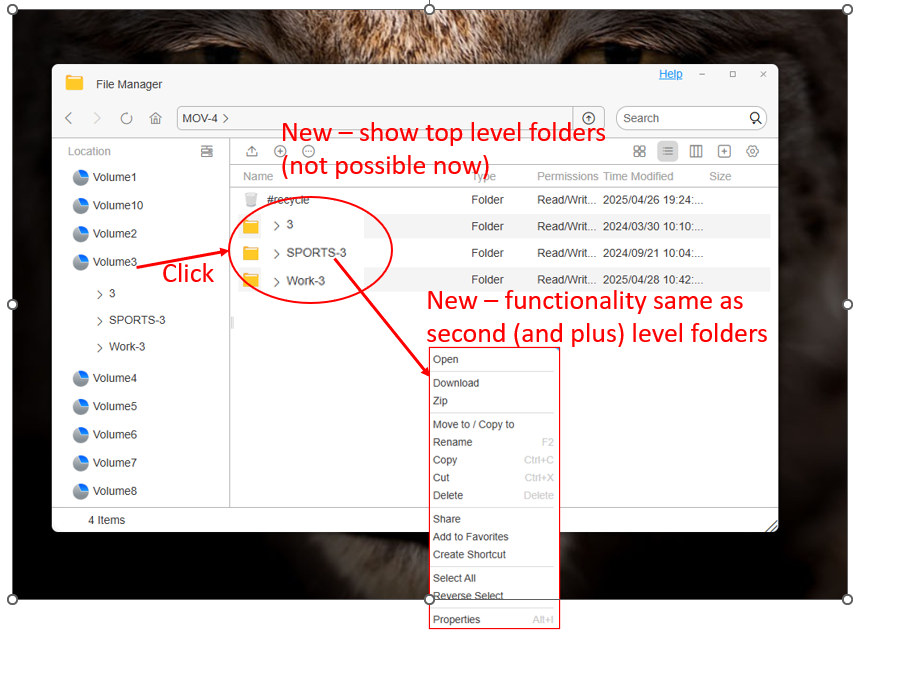Select the SPORTS-3 item in the Location tree

(x=137, y=321)
